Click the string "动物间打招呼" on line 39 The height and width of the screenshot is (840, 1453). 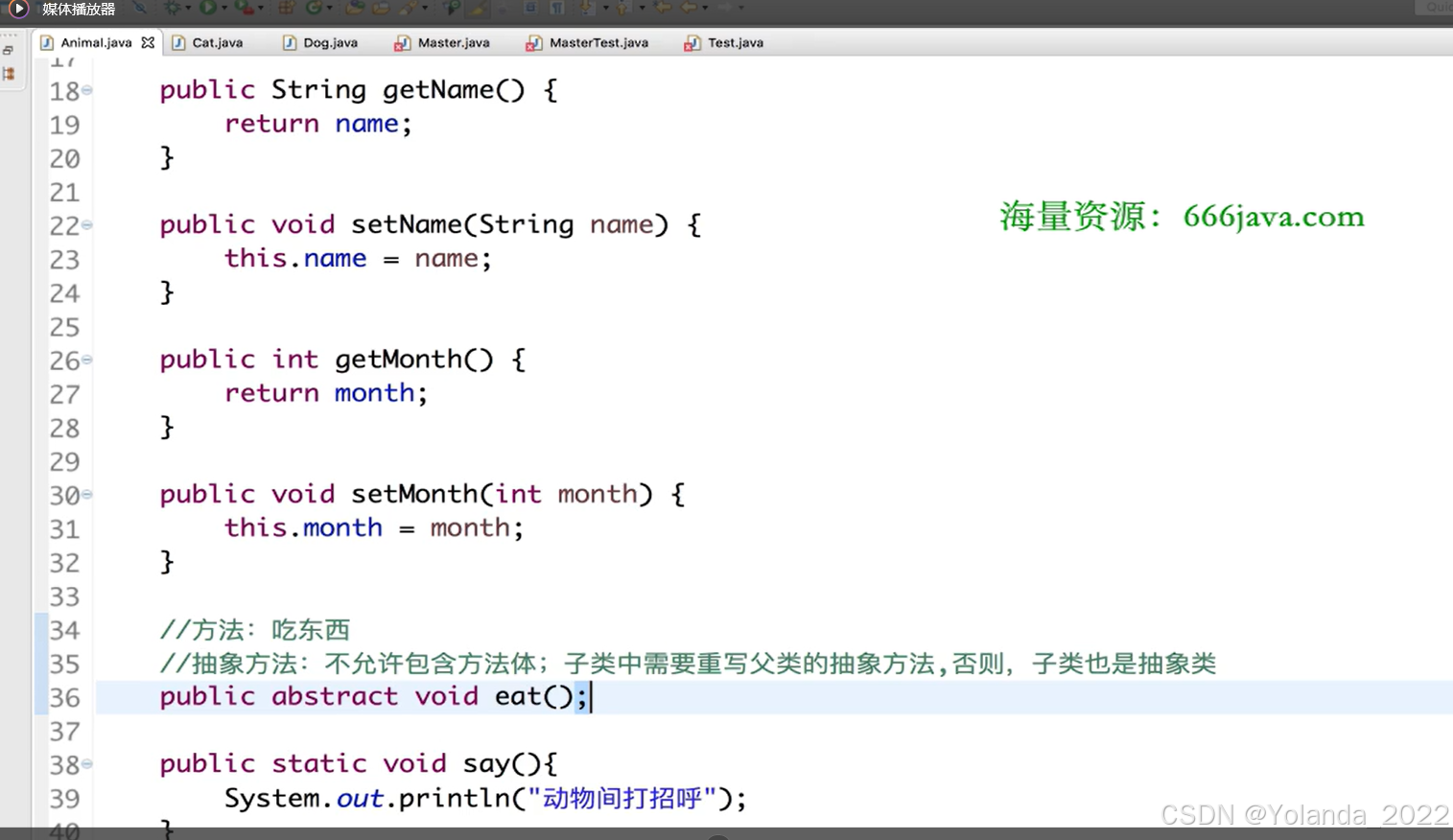(x=622, y=798)
